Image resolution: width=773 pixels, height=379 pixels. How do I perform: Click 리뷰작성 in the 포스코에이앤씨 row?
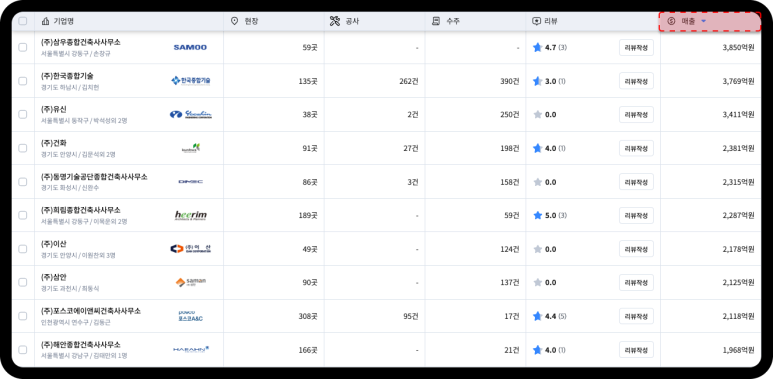point(636,316)
